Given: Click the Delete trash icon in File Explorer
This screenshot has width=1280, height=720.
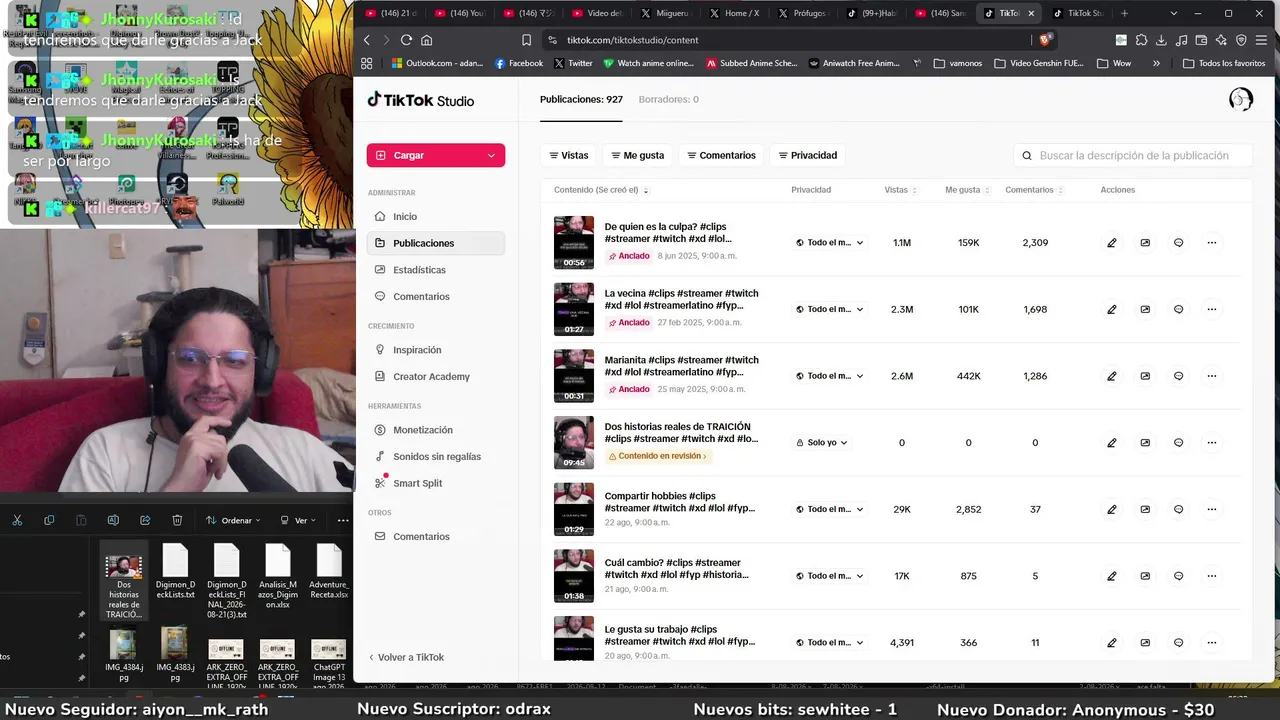Looking at the screenshot, I should coord(177,520).
